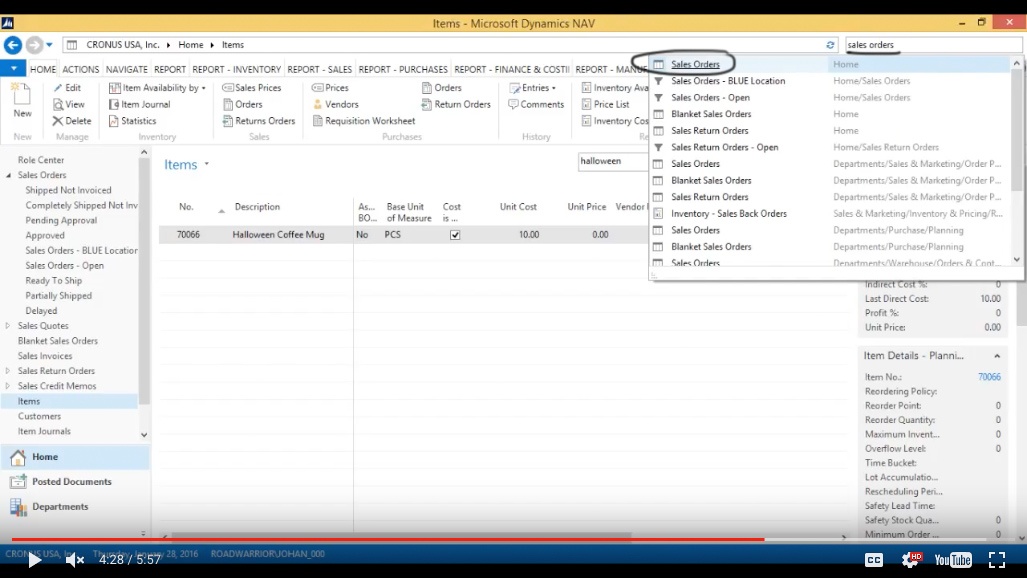Open Orders in the Sales group
1027x578 pixels.
coord(242,104)
